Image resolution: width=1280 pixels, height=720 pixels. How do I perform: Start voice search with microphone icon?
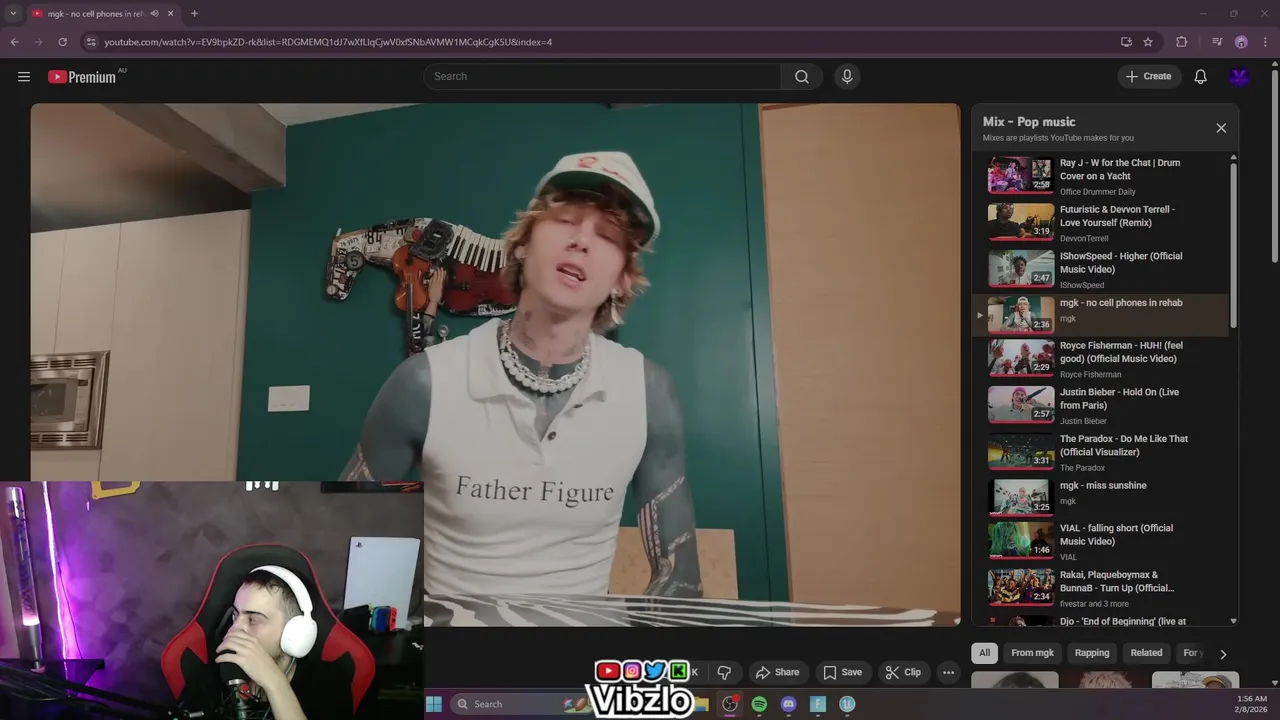(x=847, y=77)
